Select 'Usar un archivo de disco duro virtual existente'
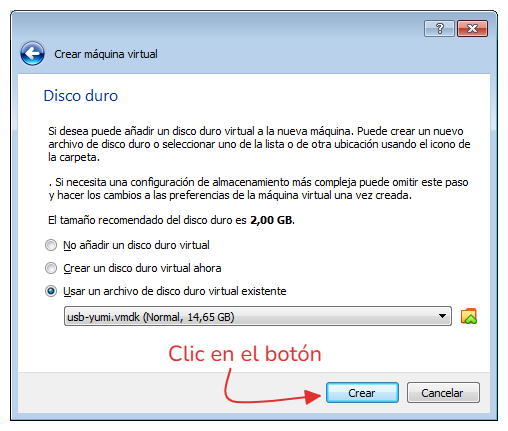The height and width of the screenshot is (431, 508). pos(51,291)
